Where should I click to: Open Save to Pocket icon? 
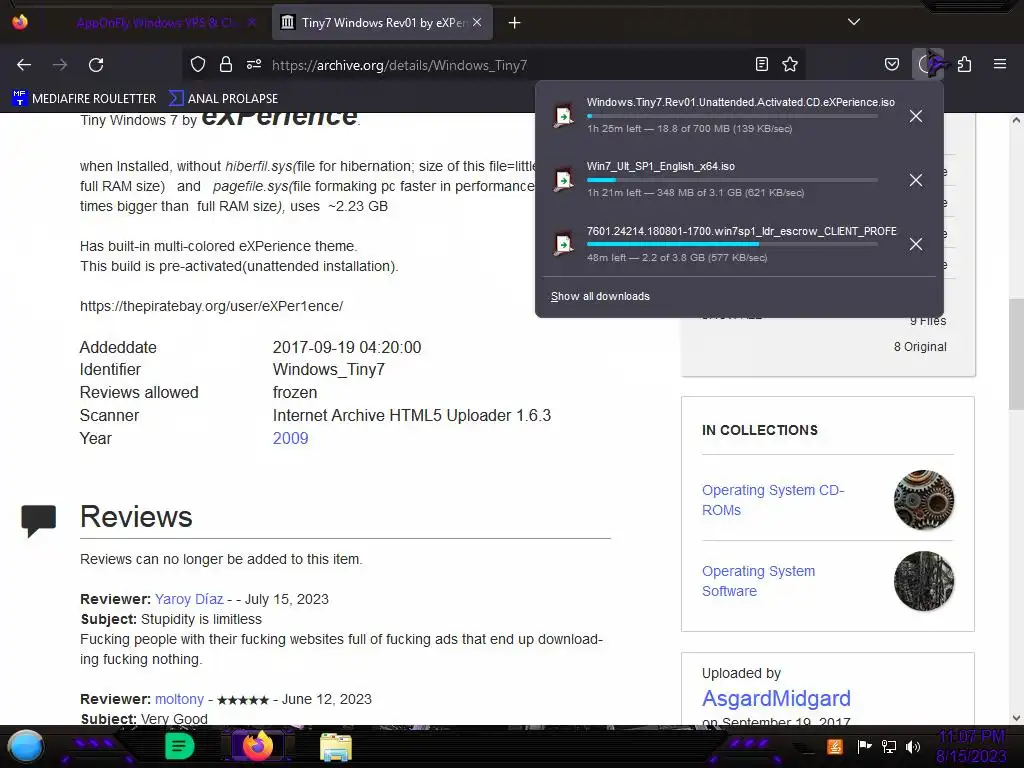click(892, 64)
